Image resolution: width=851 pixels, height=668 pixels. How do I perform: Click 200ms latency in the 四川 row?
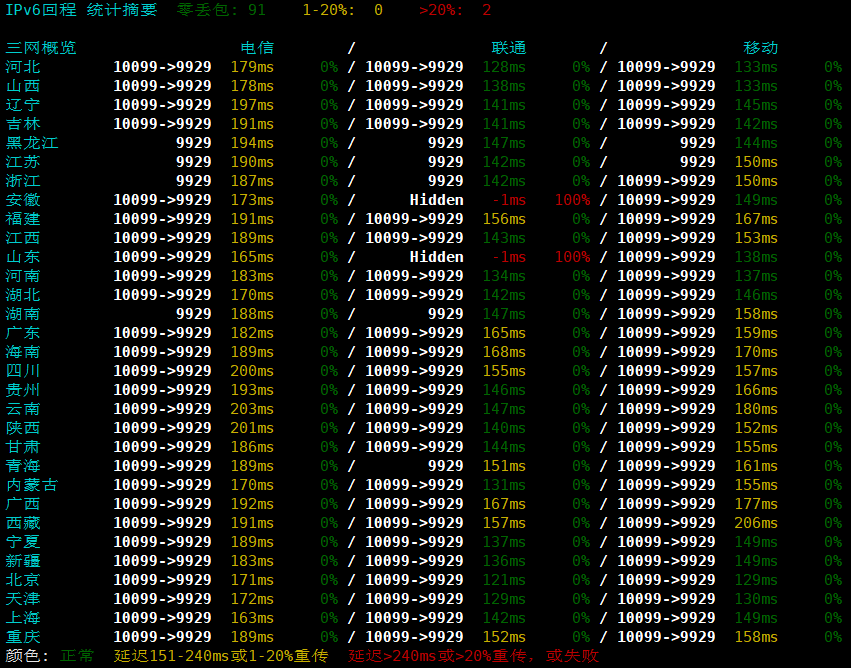252,371
